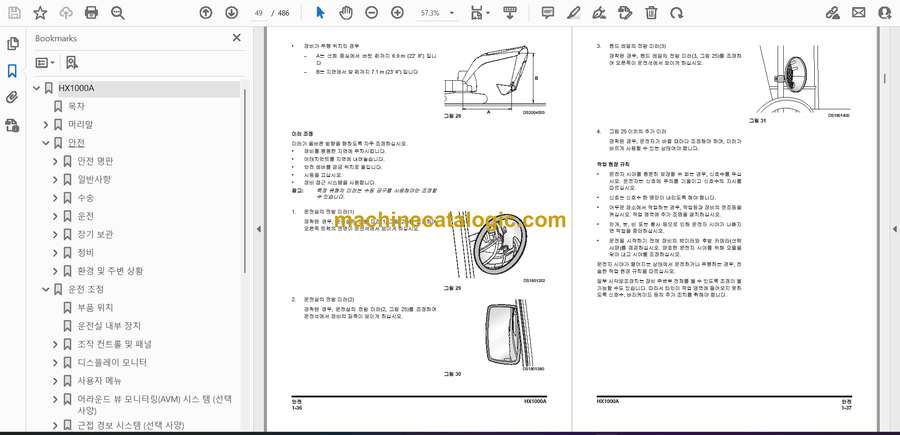Viewport: 900px width, 435px height.
Task: Close the Bookmarks panel
Action: (236, 38)
